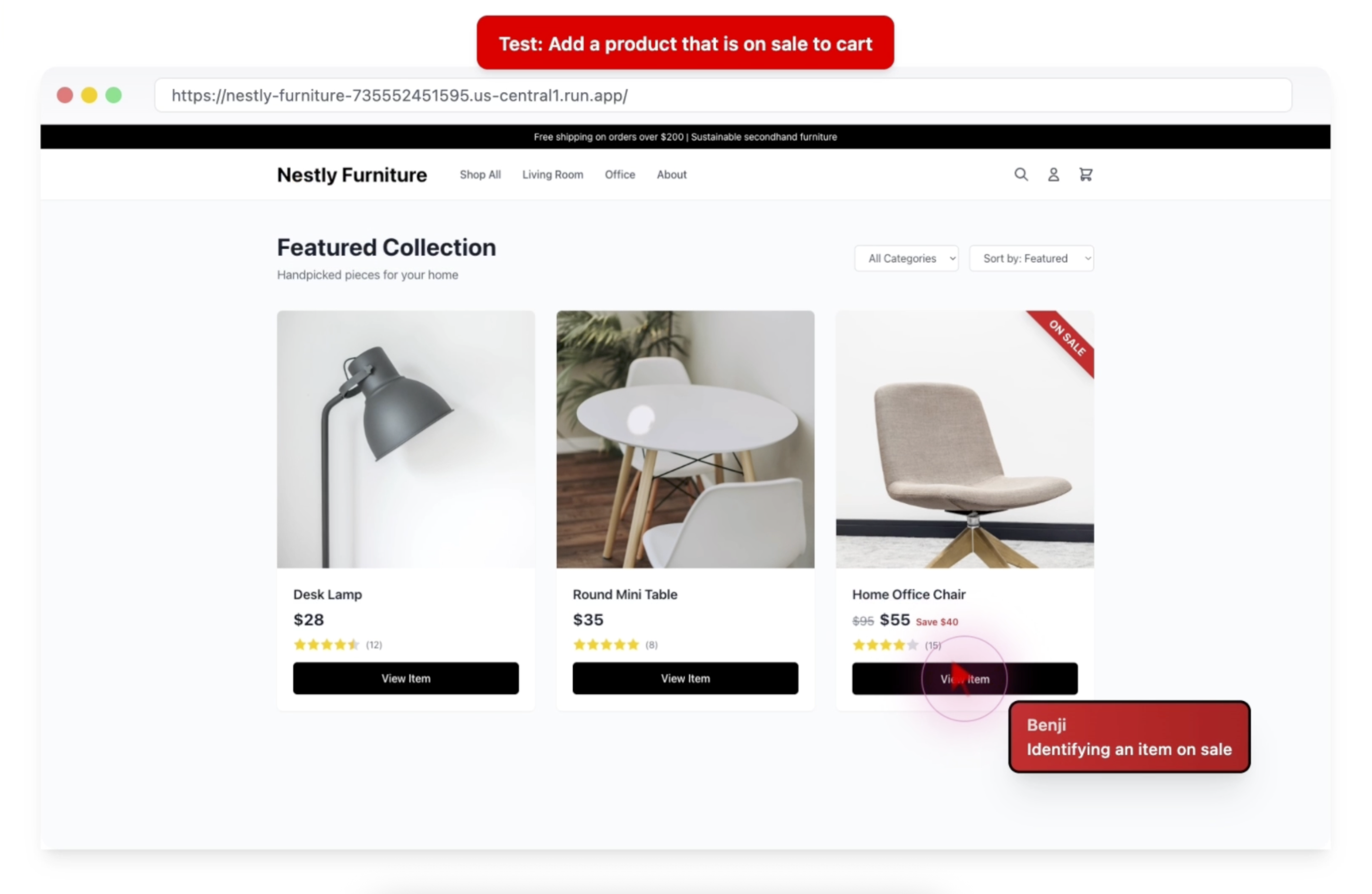The image size is (1372, 894).
Task: Open the Sort by: Featured dropdown
Action: (1031, 258)
